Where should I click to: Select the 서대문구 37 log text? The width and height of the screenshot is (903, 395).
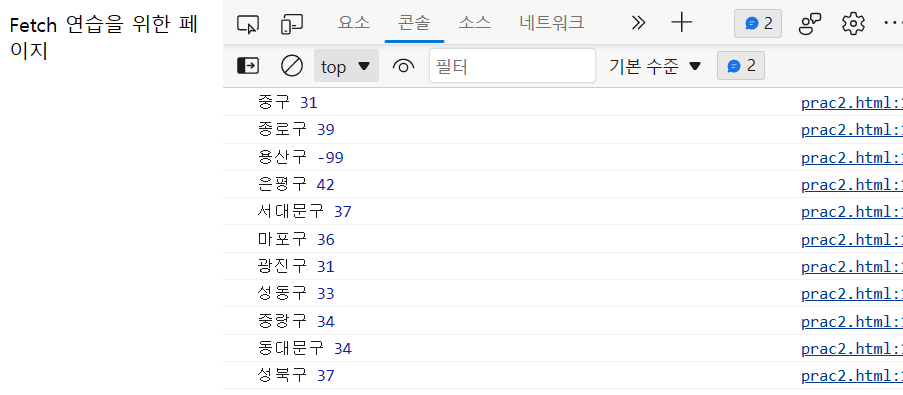(305, 212)
